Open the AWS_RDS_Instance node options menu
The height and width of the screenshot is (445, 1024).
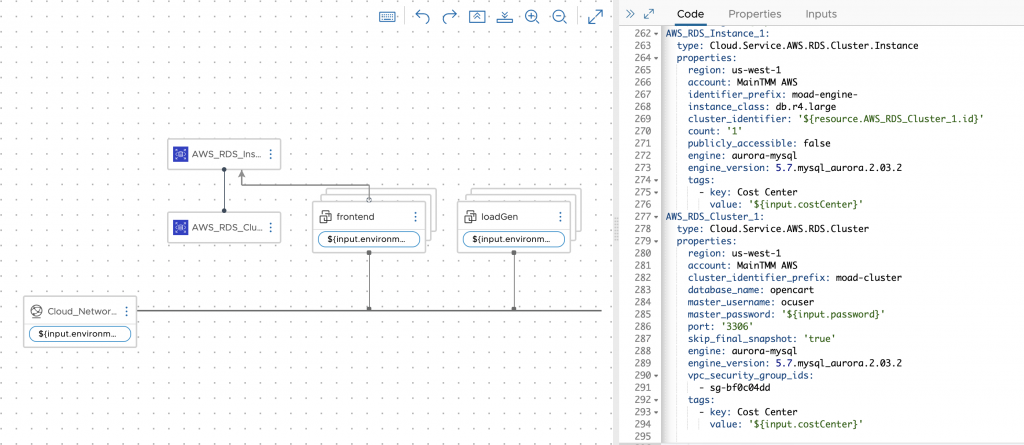pos(271,155)
